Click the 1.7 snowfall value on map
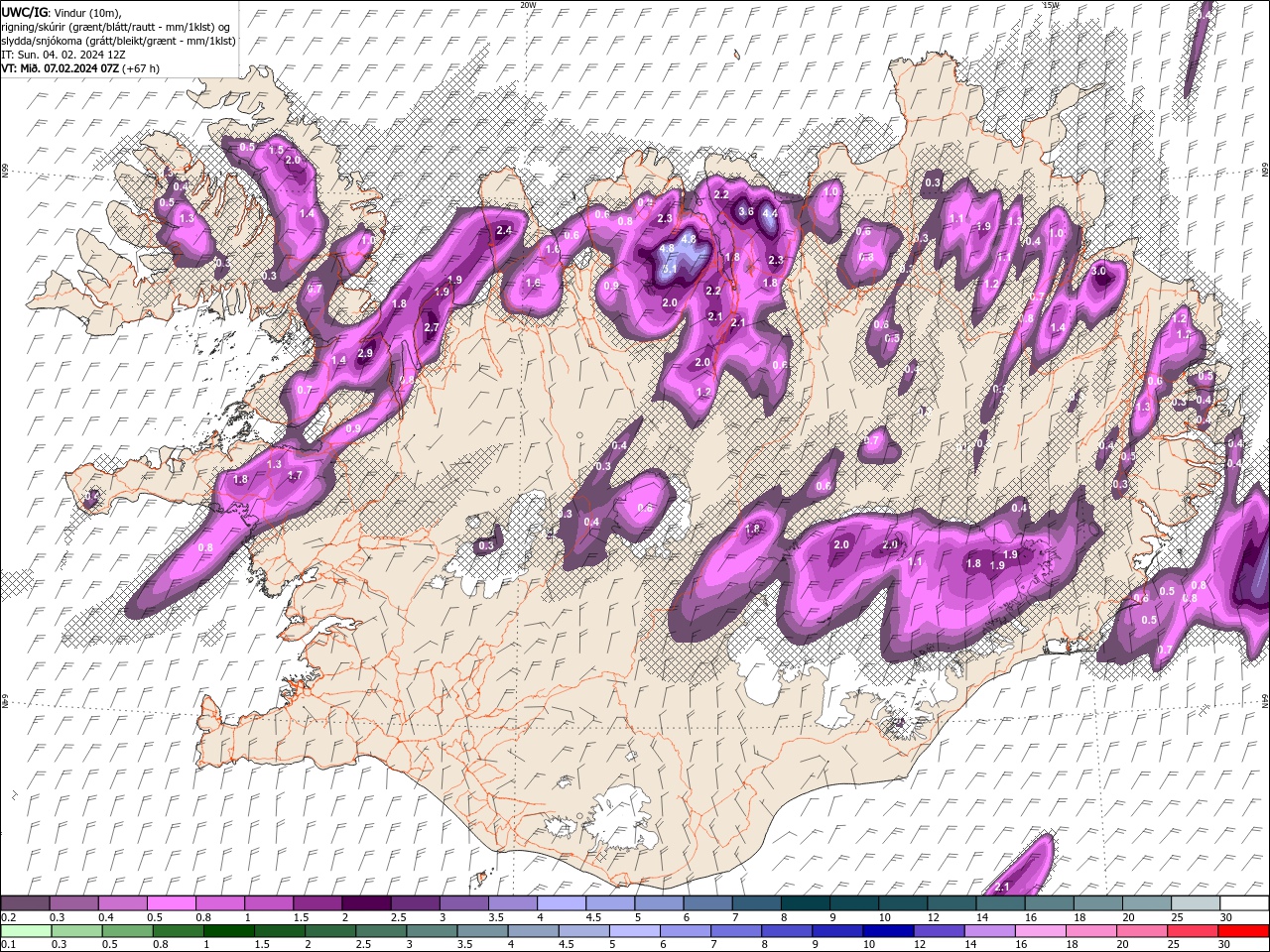Screen dimensions: 1270x952 click(294, 476)
